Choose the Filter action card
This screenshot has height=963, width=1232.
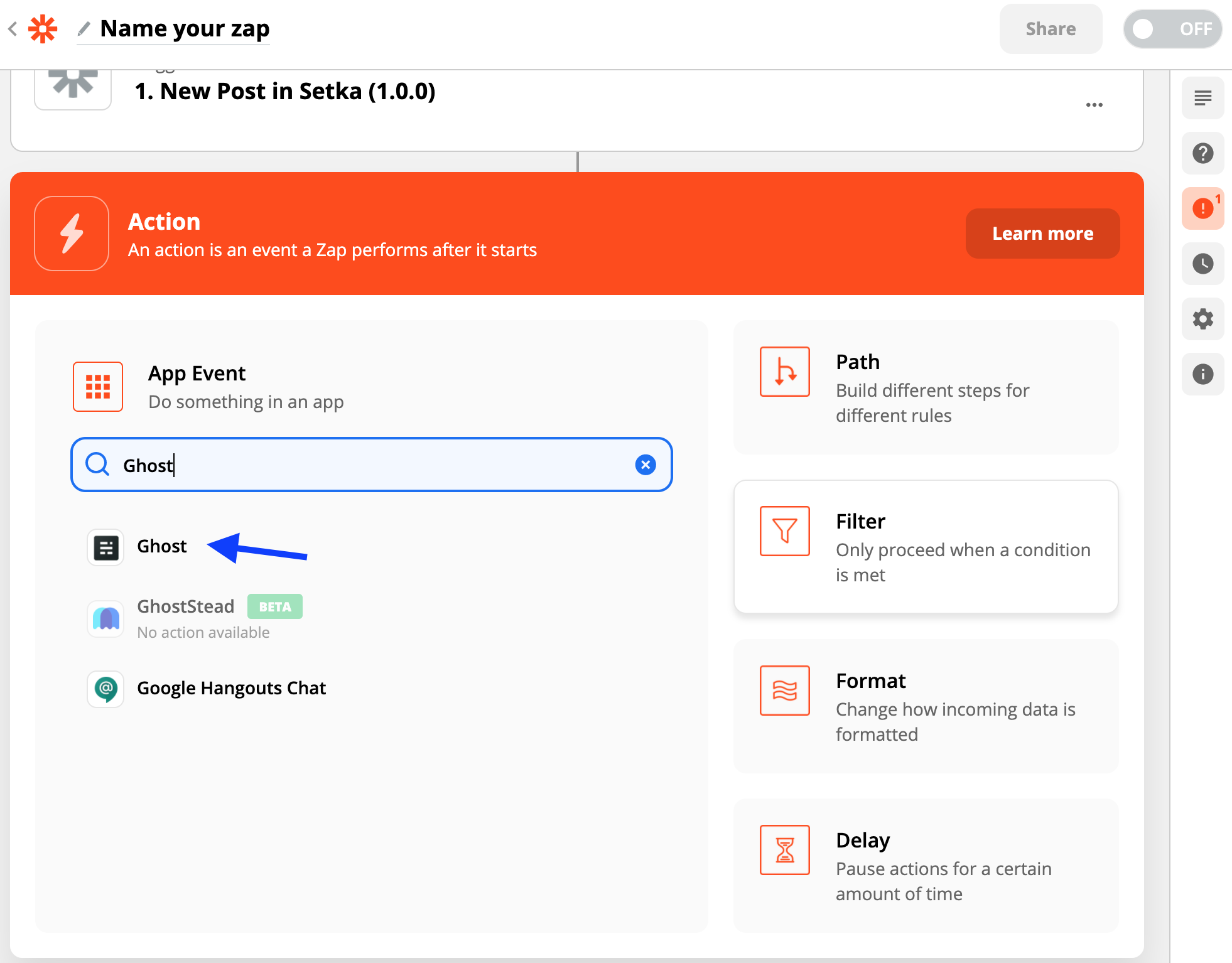click(x=926, y=546)
